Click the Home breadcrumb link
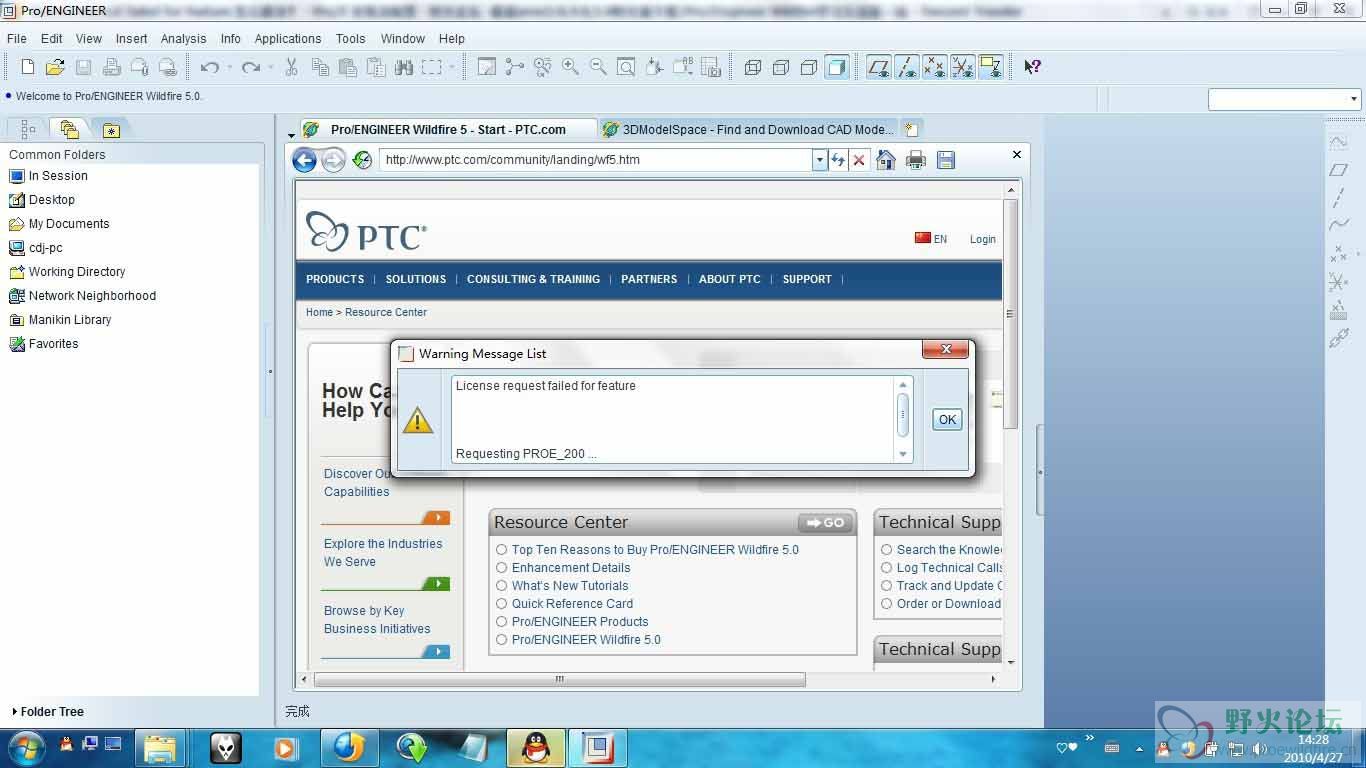Image resolution: width=1366 pixels, height=768 pixels. pos(319,312)
